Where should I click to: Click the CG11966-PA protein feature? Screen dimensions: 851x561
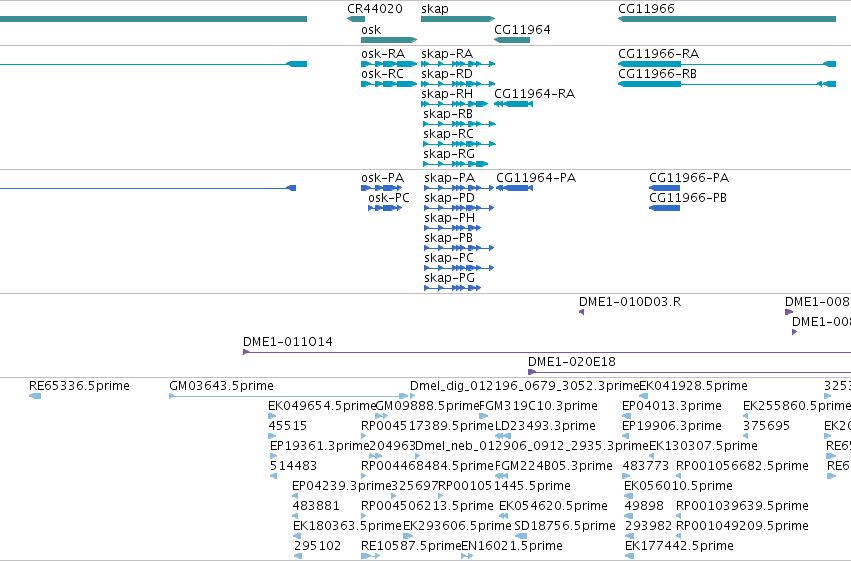(664, 188)
